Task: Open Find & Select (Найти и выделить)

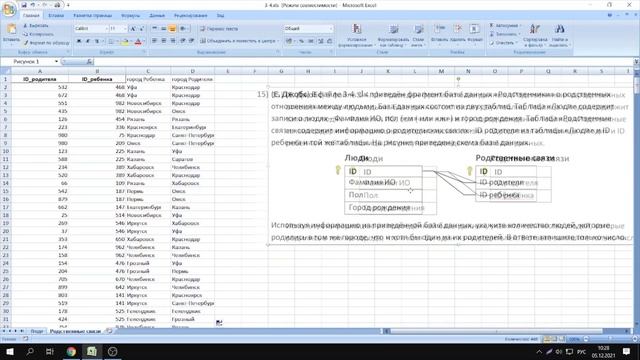Action: tap(559, 36)
